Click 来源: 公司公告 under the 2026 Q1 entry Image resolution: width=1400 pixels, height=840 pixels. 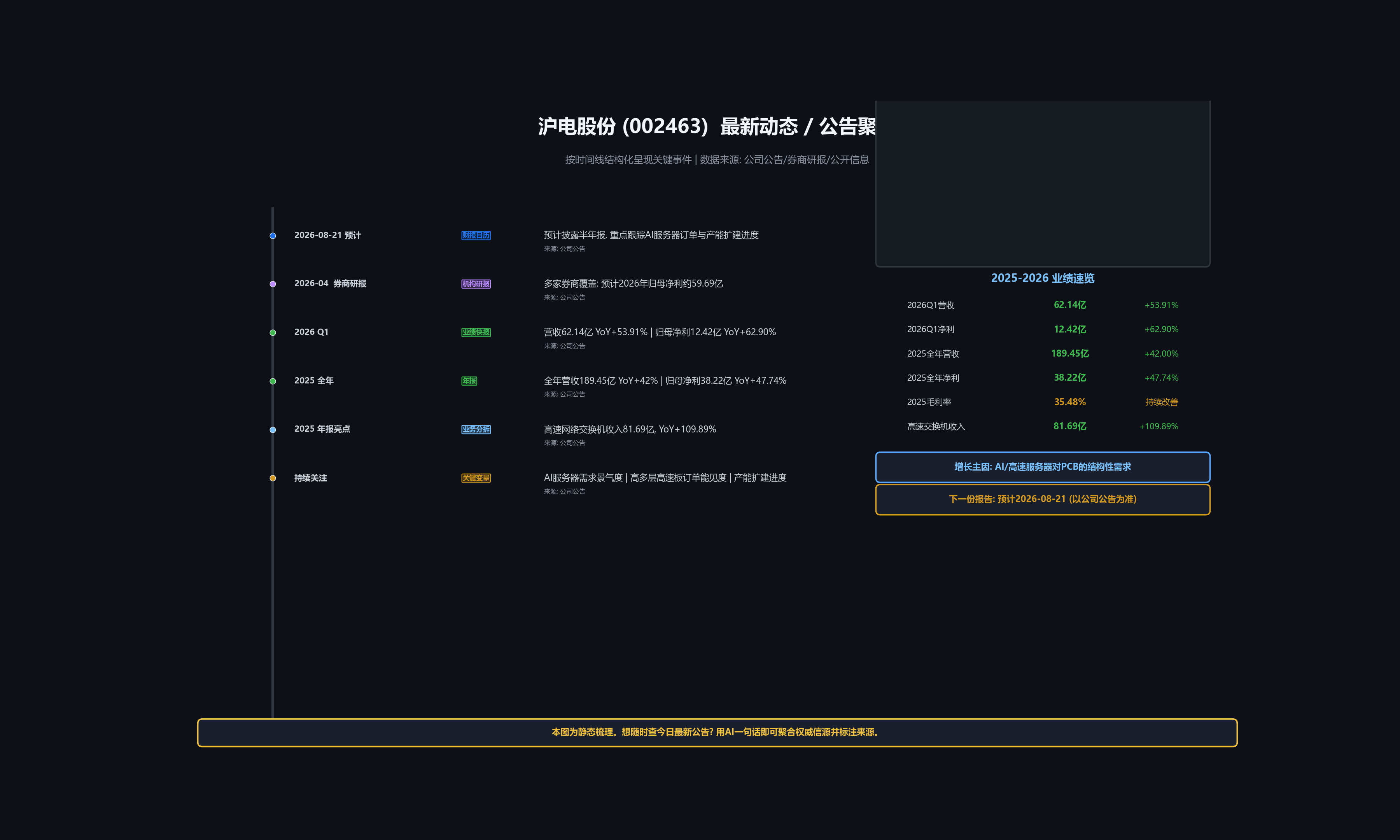point(564,346)
